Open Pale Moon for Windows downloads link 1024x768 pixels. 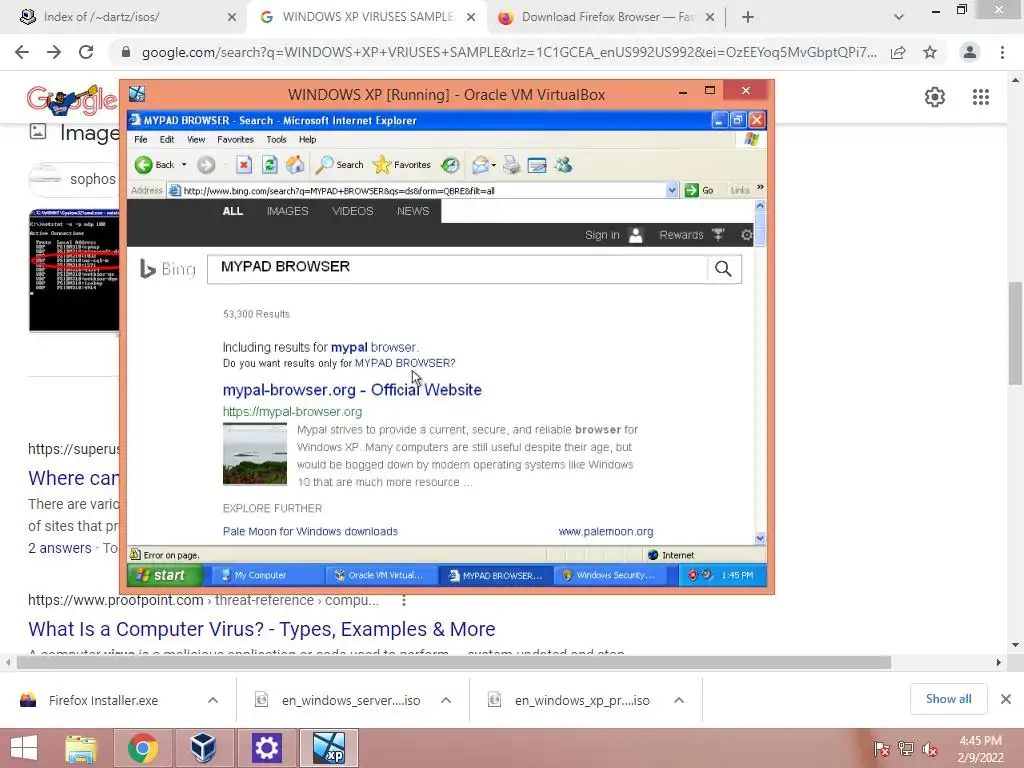[310, 532]
